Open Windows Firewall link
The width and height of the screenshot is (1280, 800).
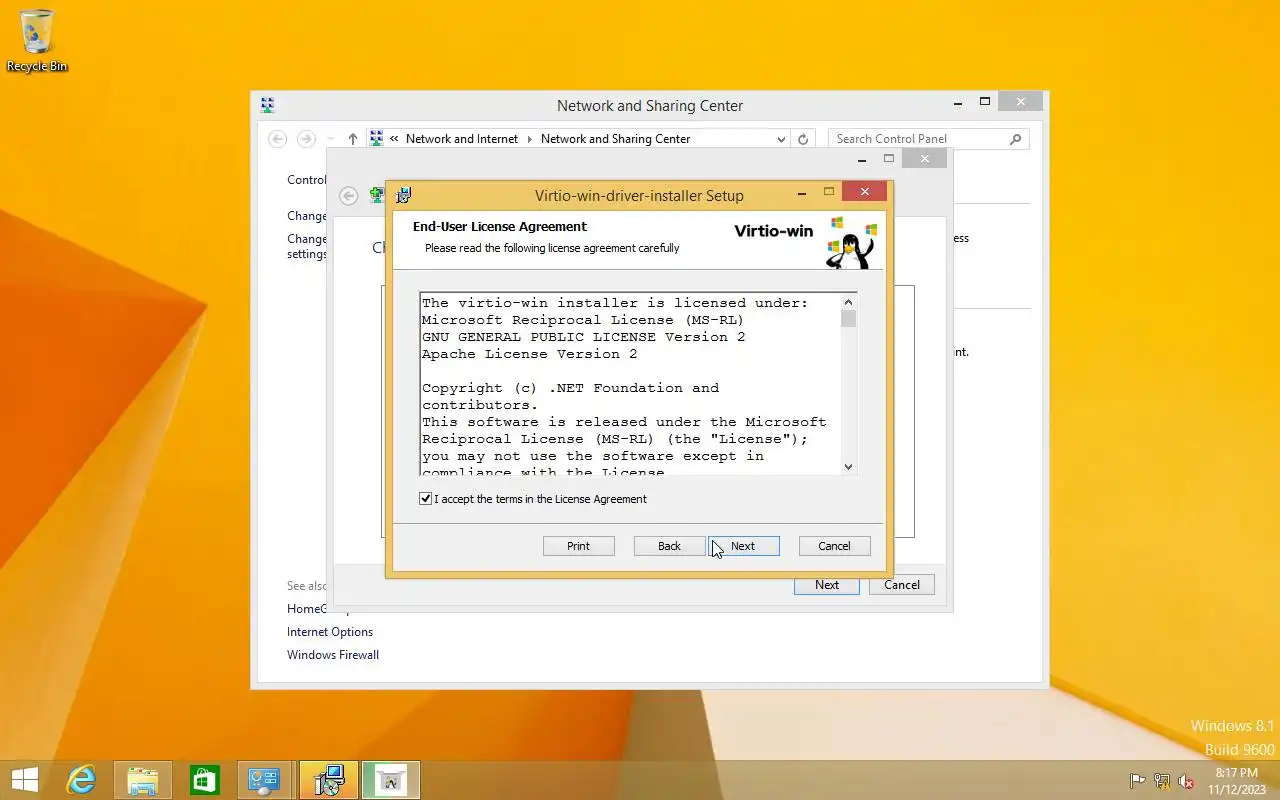pos(333,655)
